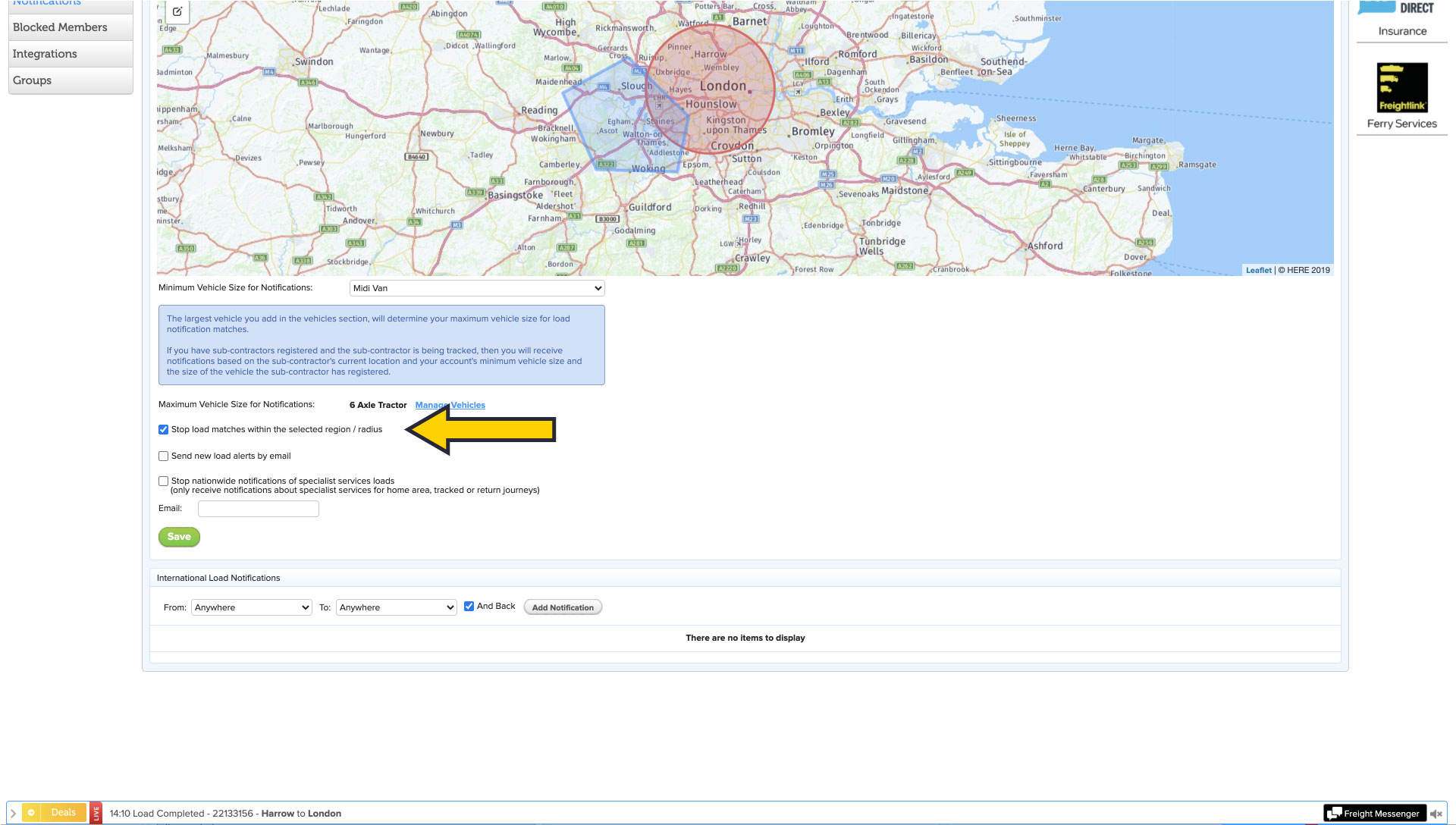Click the map edit layers icon
1456x825 pixels.
(x=177, y=11)
